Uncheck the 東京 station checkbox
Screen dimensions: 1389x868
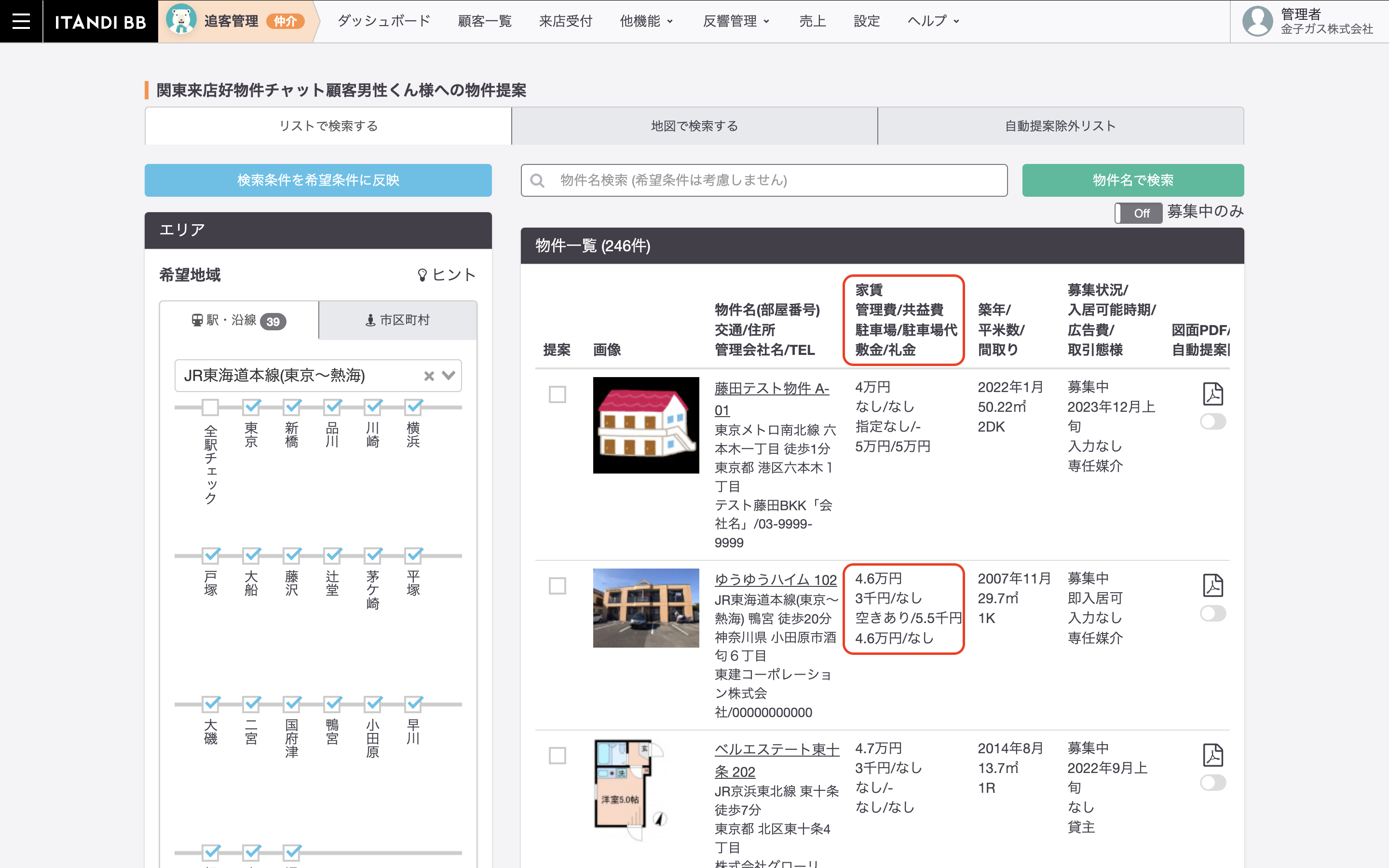coord(251,407)
